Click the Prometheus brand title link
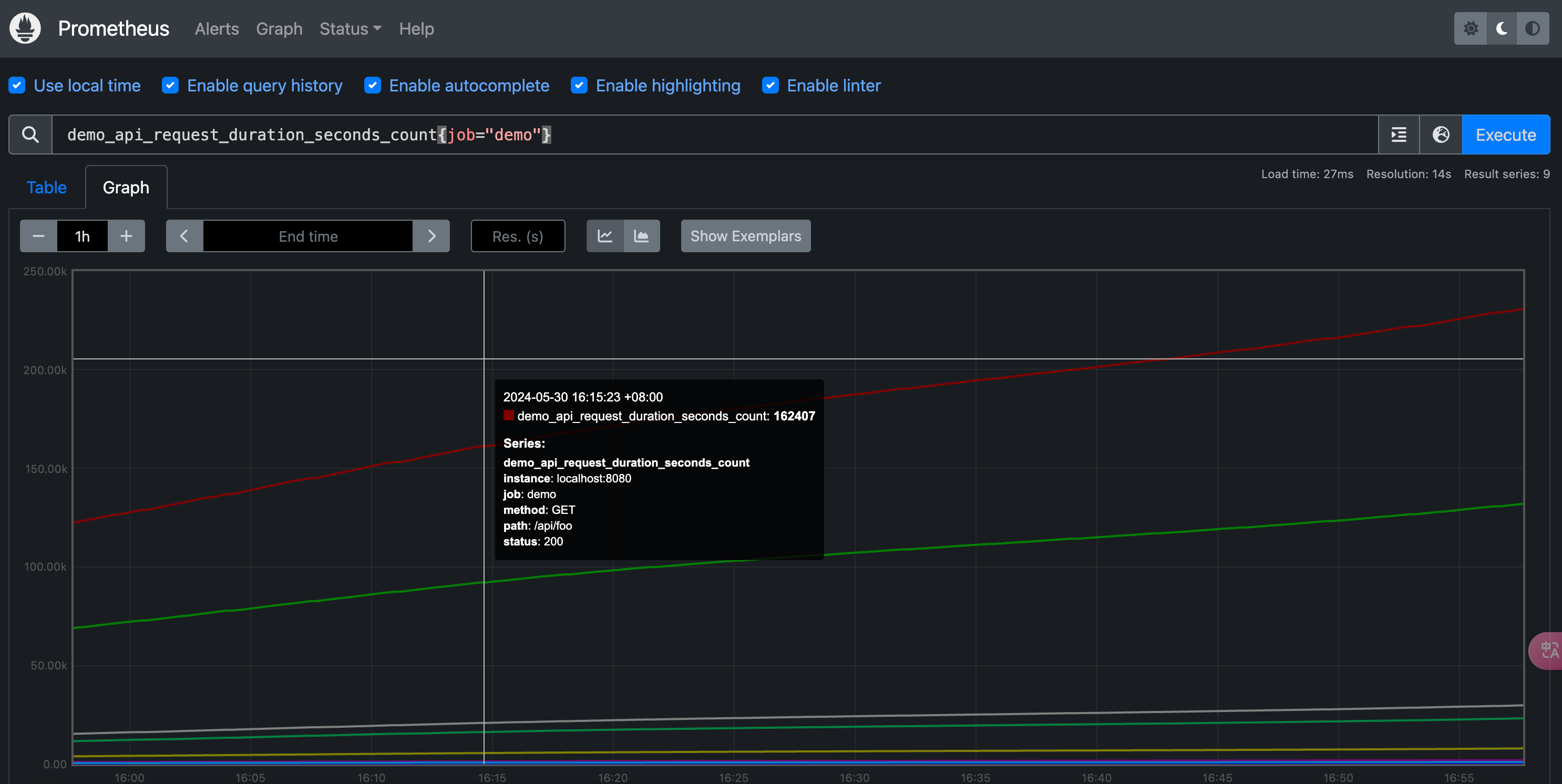The width and height of the screenshot is (1562, 784). 114,28
